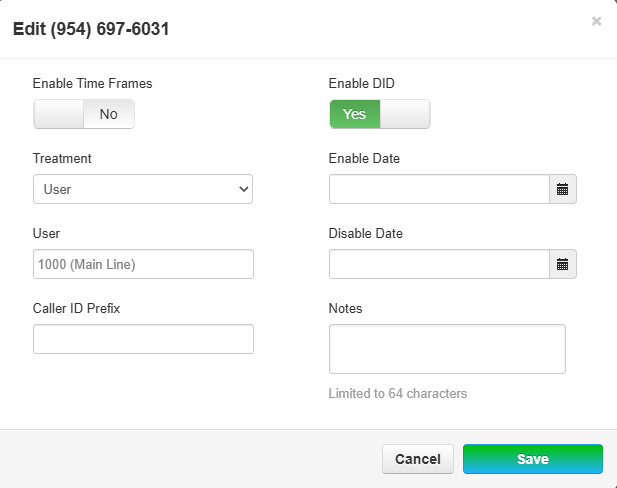
Task: Close the Edit dialog with the X
Action: click(596, 21)
